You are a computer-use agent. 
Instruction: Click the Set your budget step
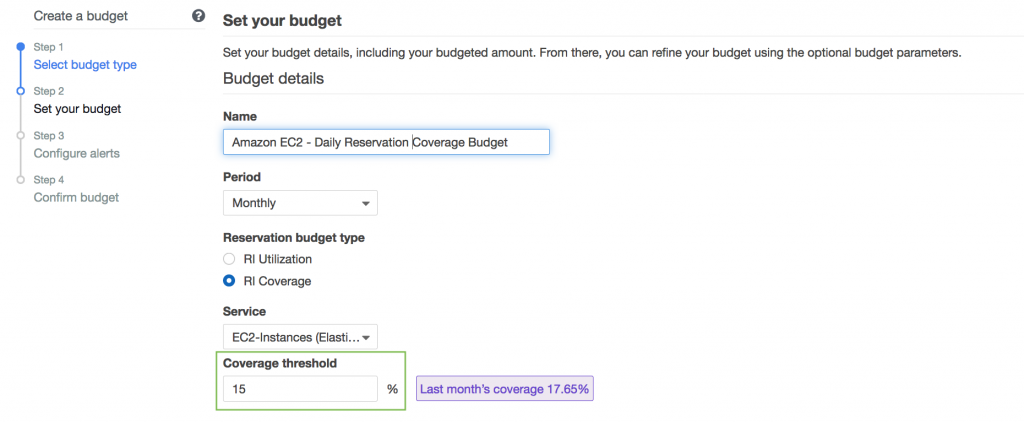pos(78,109)
